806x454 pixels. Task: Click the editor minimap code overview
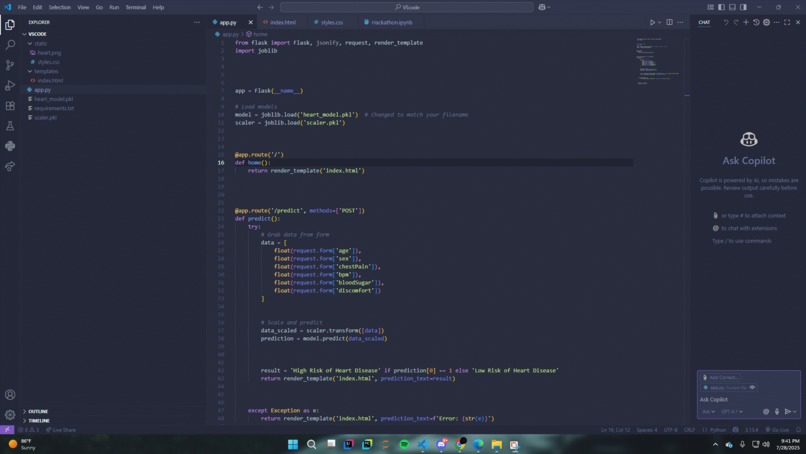click(660, 61)
